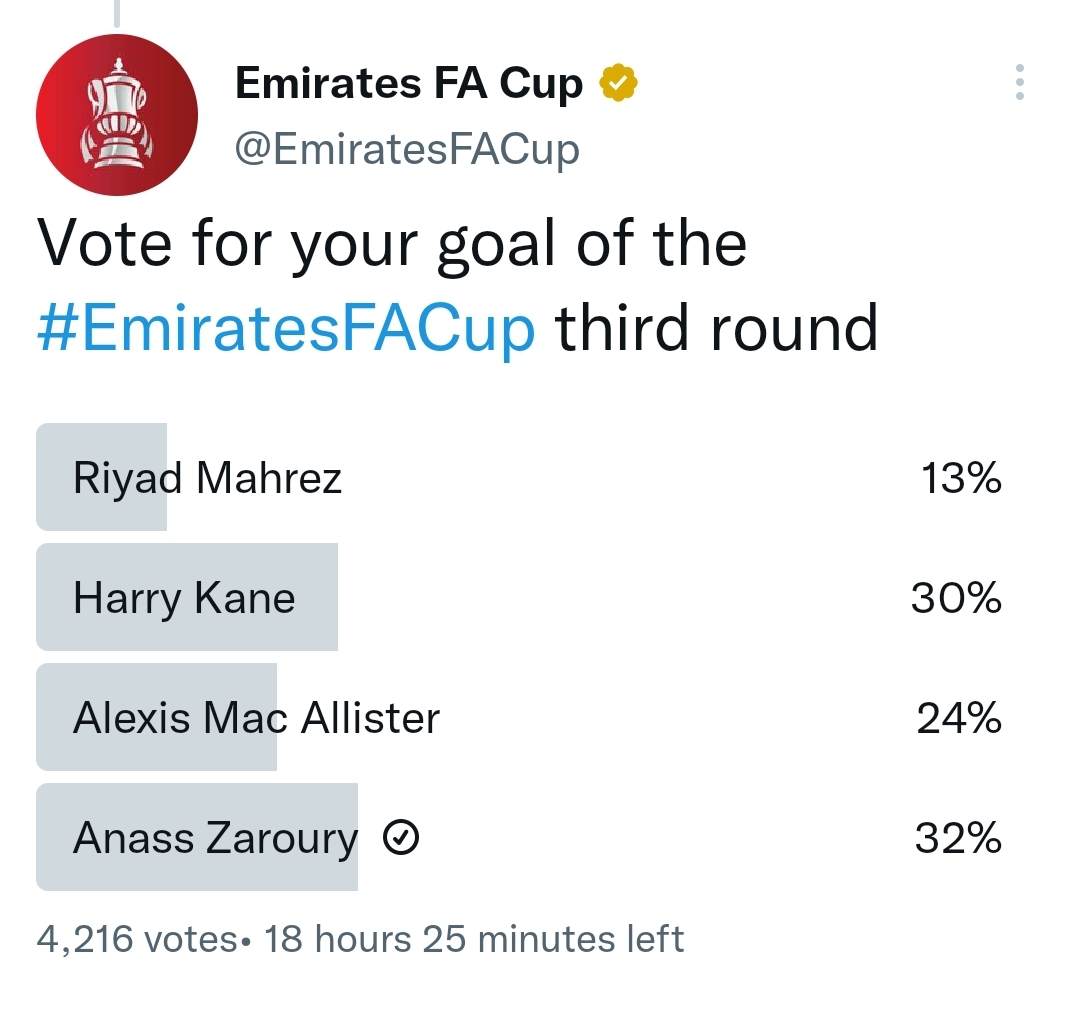Click the words "third round" in the tweet

[716, 328]
